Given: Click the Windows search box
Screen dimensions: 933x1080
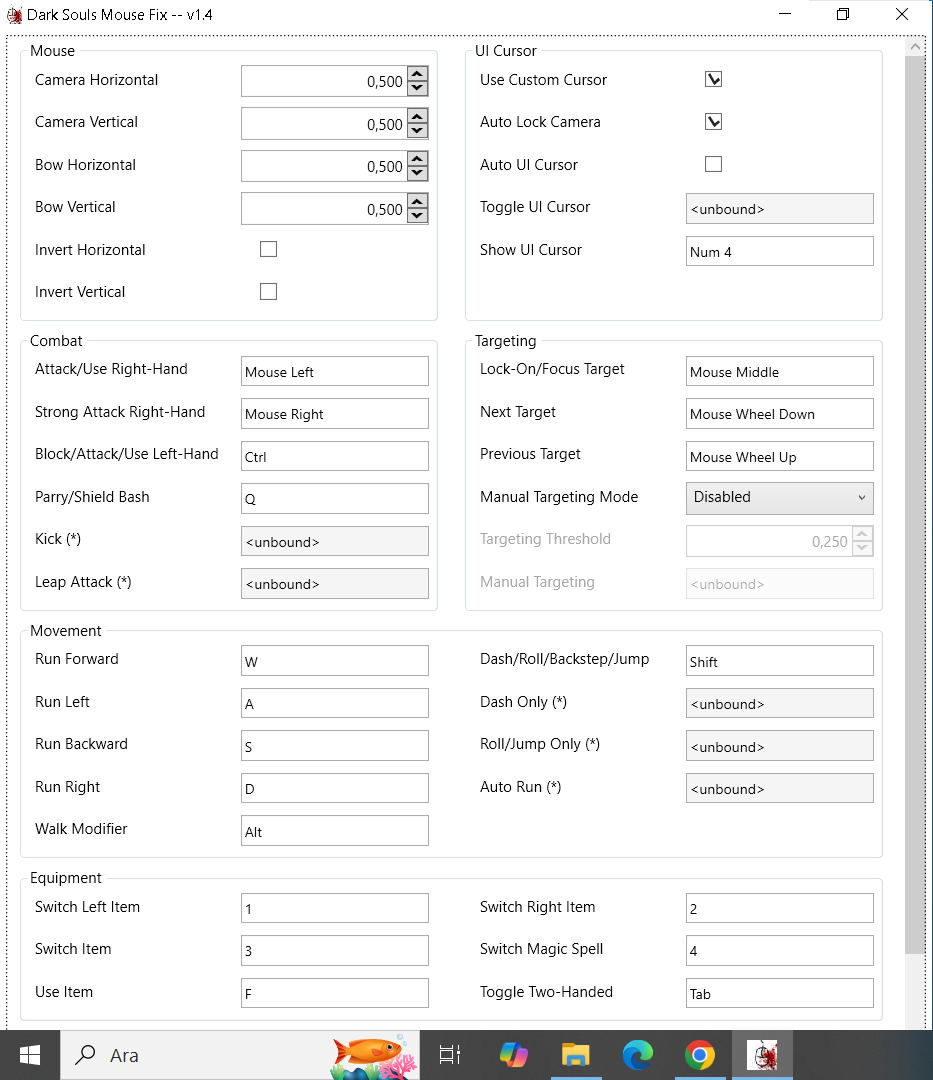Looking at the screenshot, I should click(x=200, y=1055).
